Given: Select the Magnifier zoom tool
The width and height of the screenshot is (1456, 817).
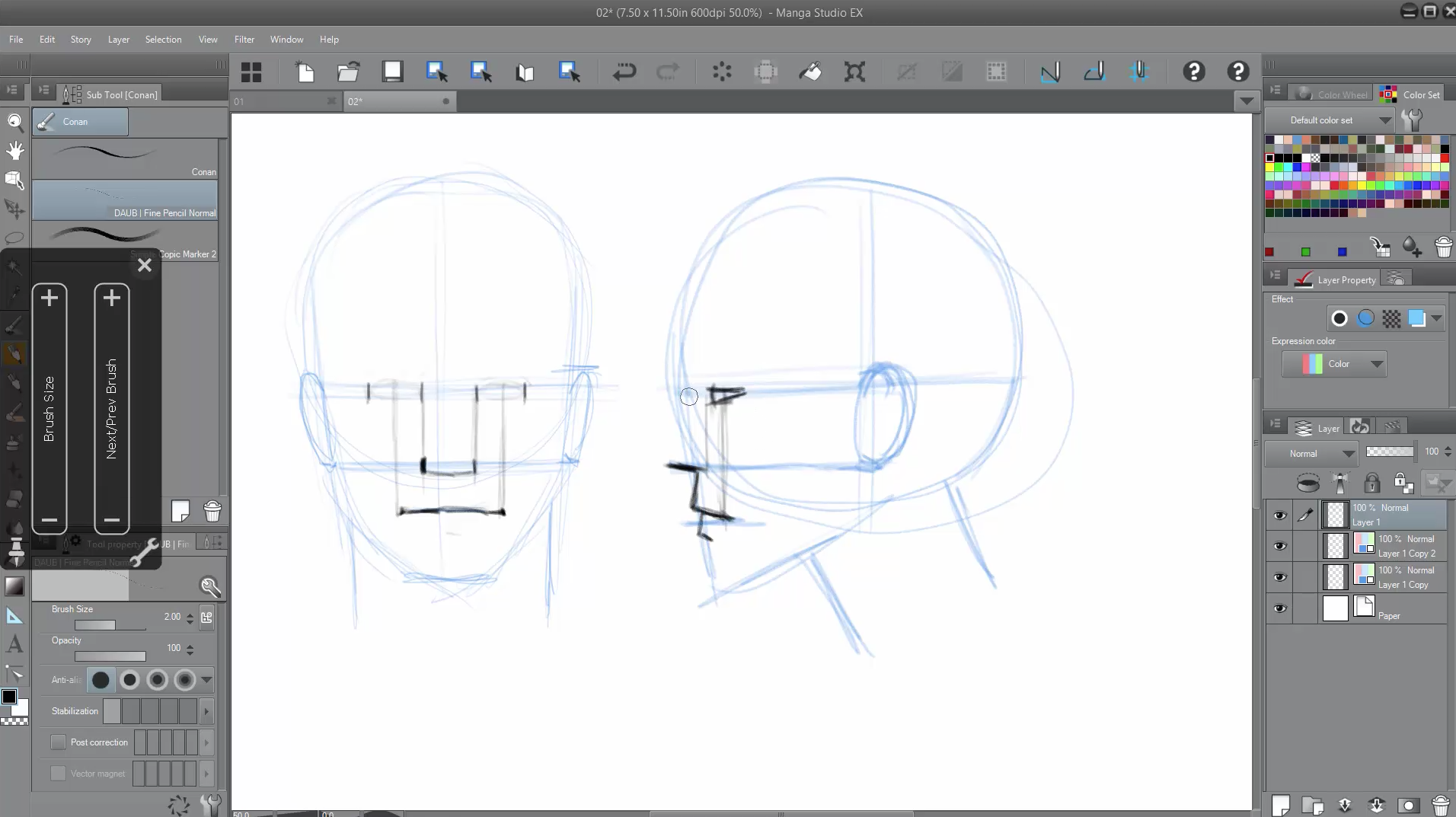Looking at the screenshot, I should click(x=14, y=122).
